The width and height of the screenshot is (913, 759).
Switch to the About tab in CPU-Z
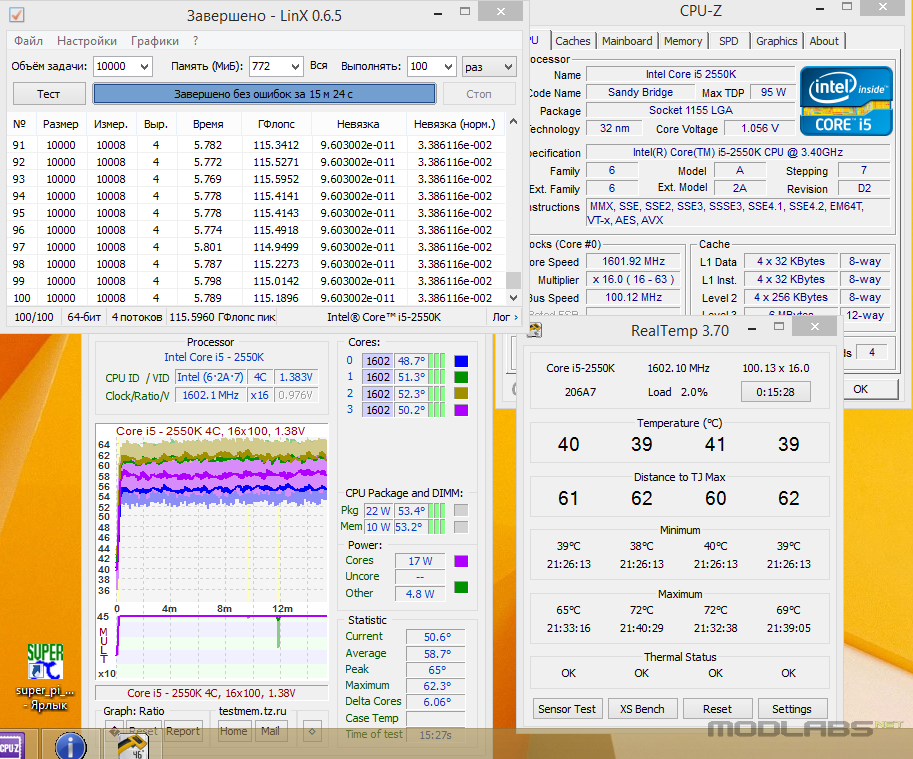pyautogui.click(x=824, y=41)
